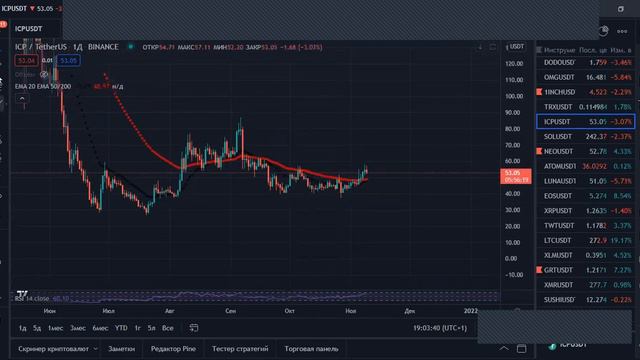Select TRXUSDT in the watchlist

tap(585, 107)
